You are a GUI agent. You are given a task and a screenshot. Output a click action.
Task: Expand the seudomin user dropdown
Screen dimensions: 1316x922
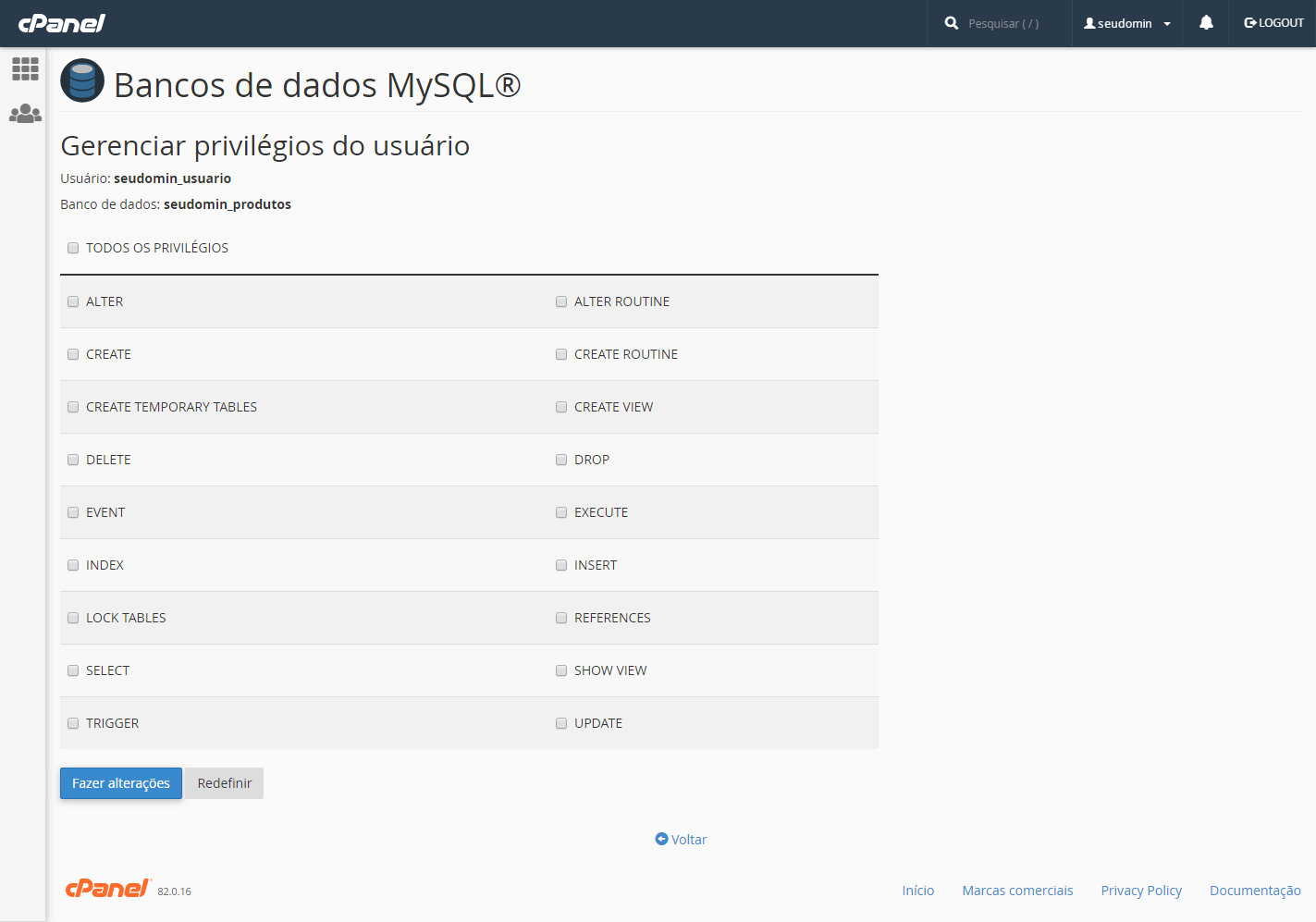(1127, 23)
